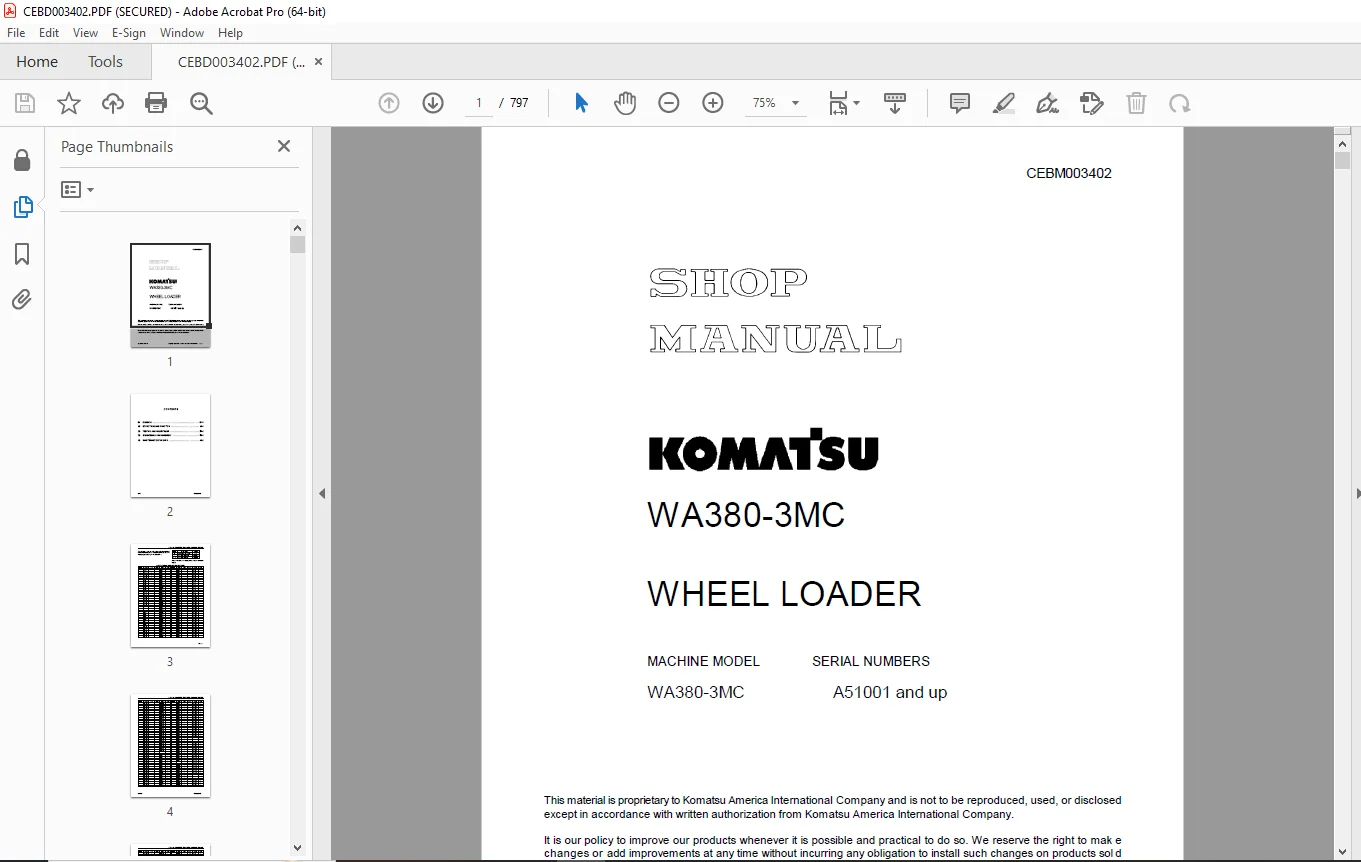Select the highlight text pen tool
The width and height of the screenshot is (1361, 862).
(x=1004, y=103)
